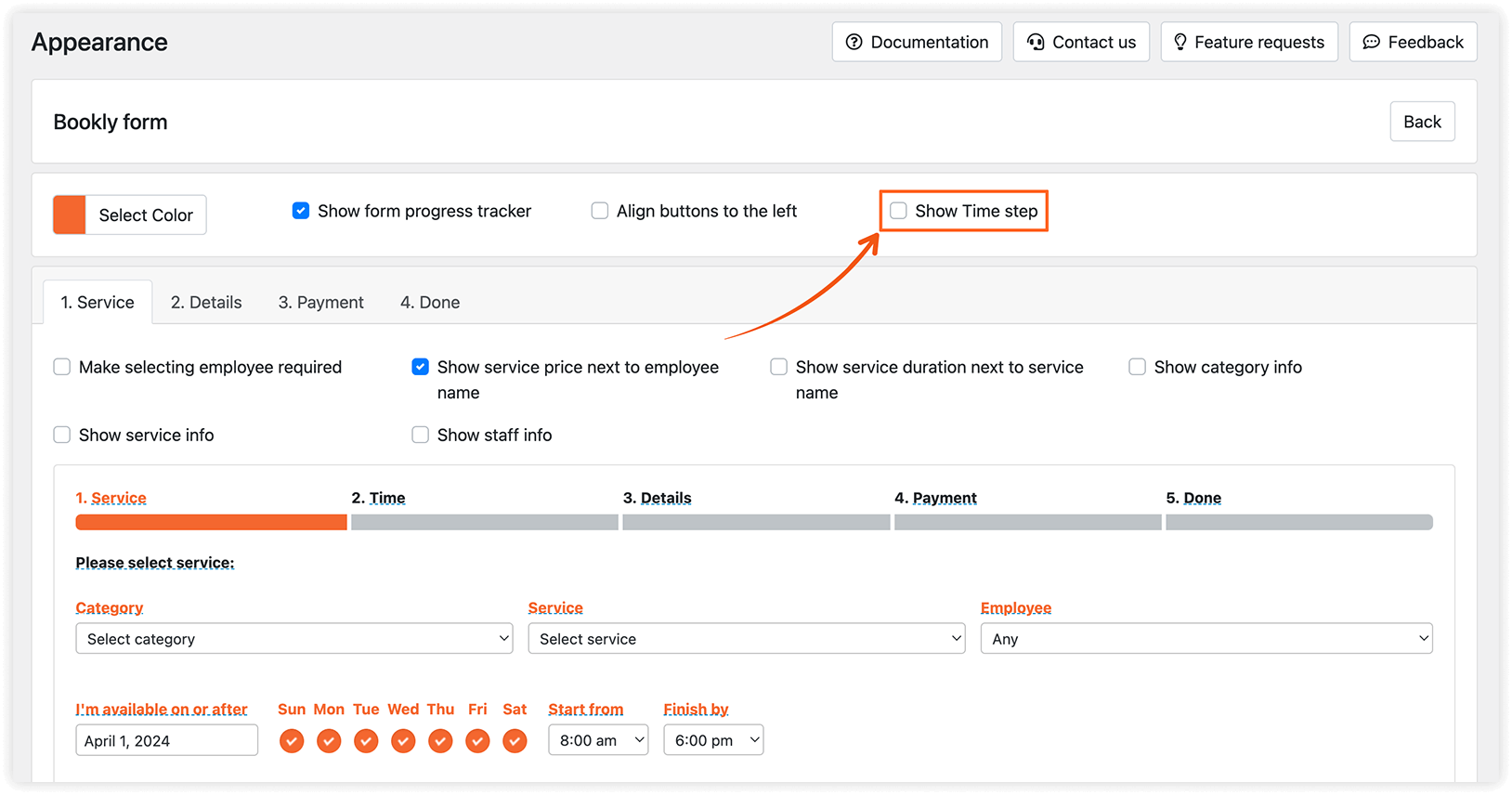Open the Documentation page
The width and height of the screenshot is (1512, 795).
pyautogui.click(x=917, y=42)
